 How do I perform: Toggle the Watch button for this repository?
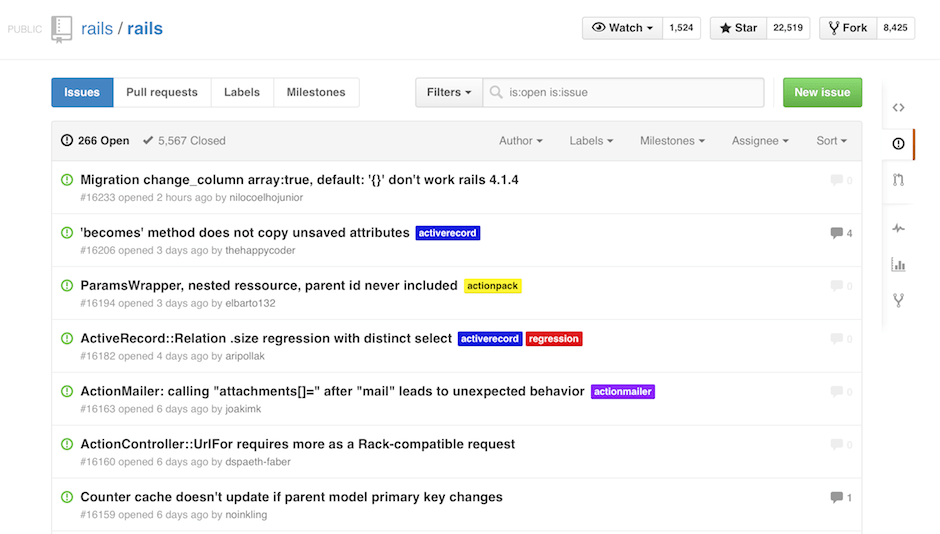pos(624,28)
